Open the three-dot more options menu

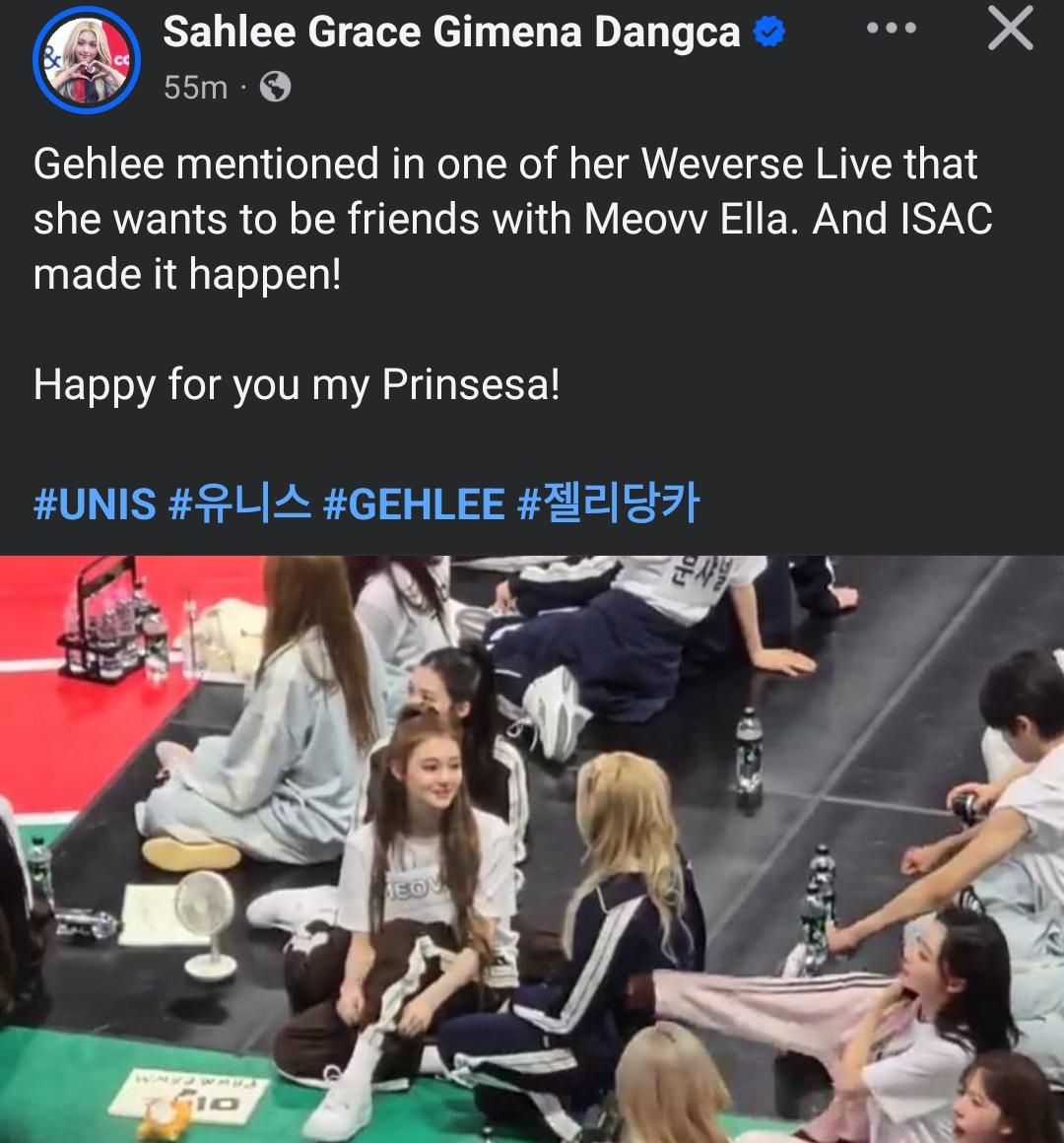coord(892,30)
